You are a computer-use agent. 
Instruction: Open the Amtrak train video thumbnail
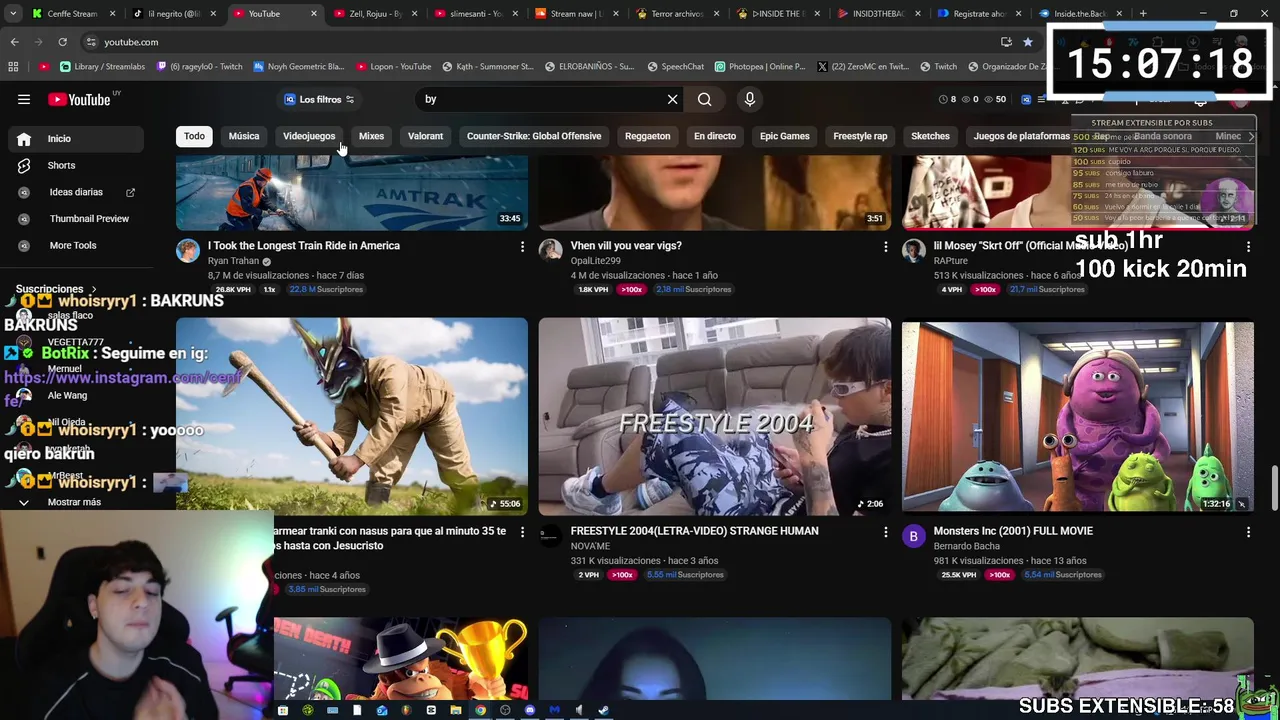(352, 194)
